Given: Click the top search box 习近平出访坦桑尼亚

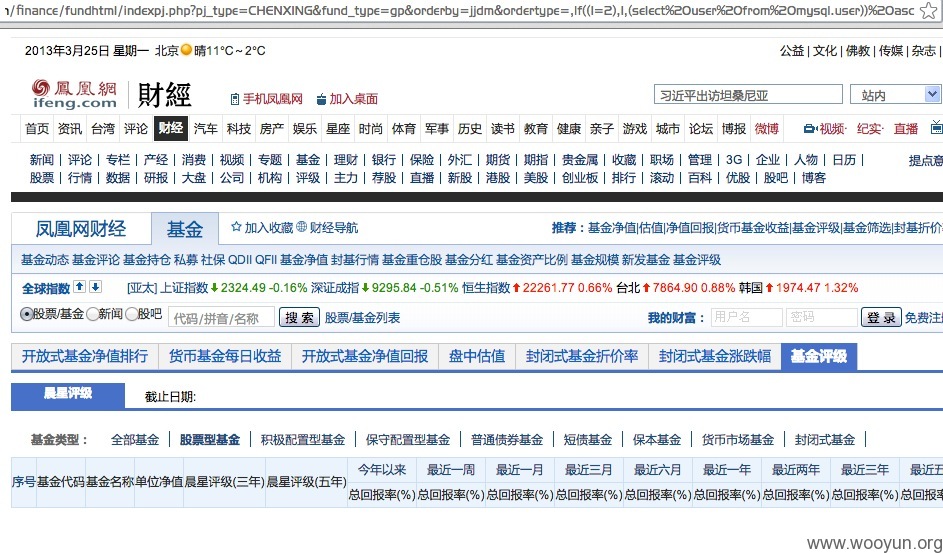Looking at the screenshot, I should [748, 95].
